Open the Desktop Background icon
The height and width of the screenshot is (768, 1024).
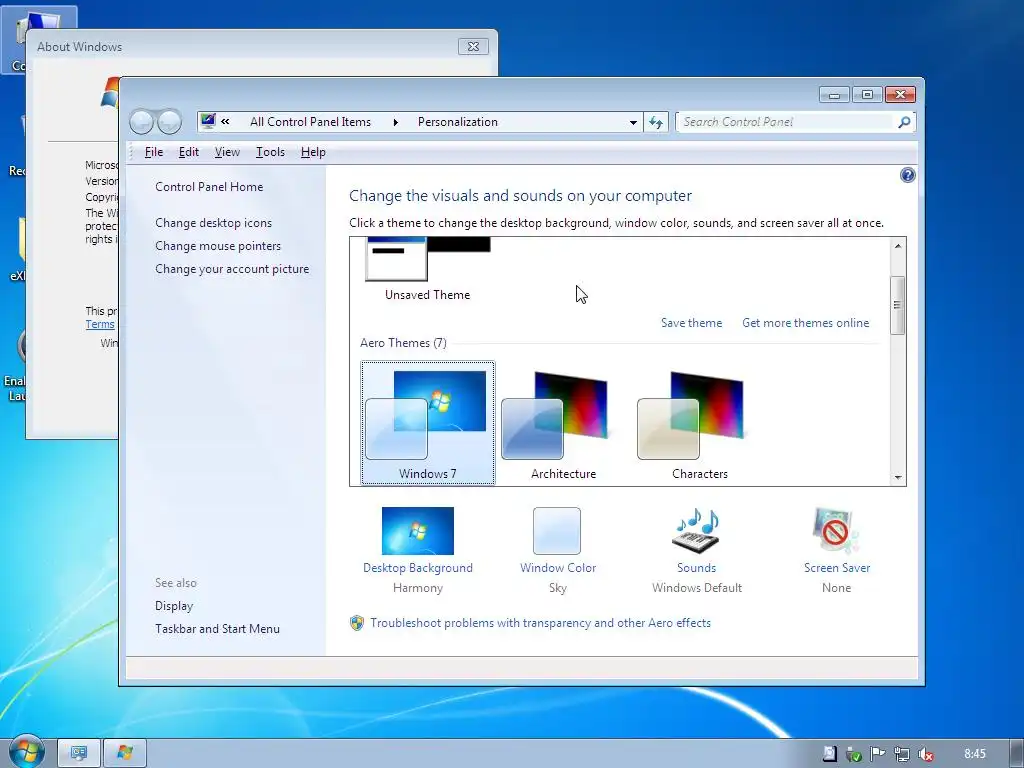(418, 531)
